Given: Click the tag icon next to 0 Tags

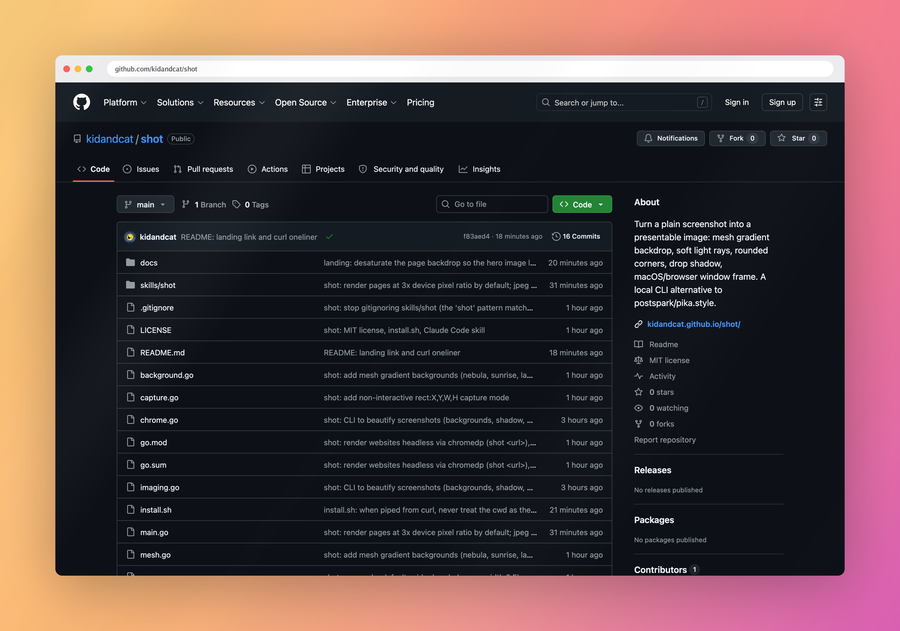Looking at the screenshot, I should tap(236, 204).
